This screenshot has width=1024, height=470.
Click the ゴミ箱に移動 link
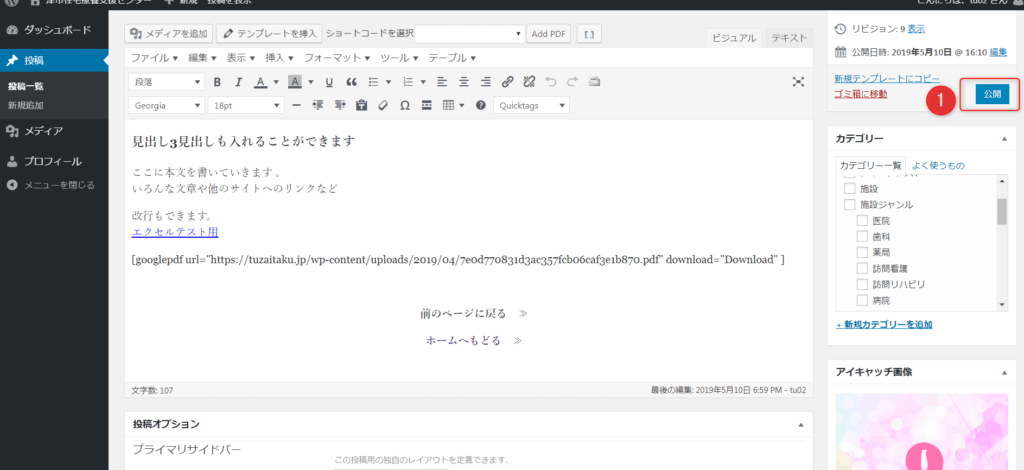click(x=860, y=94)
